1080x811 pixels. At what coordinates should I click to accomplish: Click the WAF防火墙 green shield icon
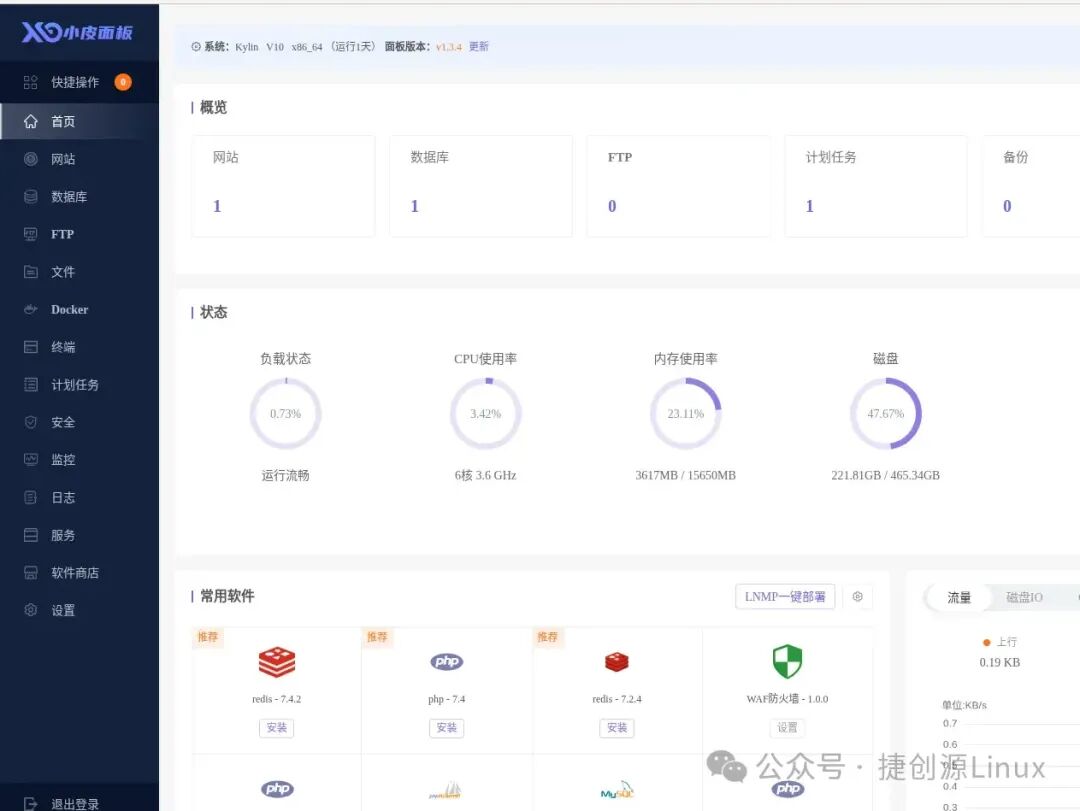787,661
